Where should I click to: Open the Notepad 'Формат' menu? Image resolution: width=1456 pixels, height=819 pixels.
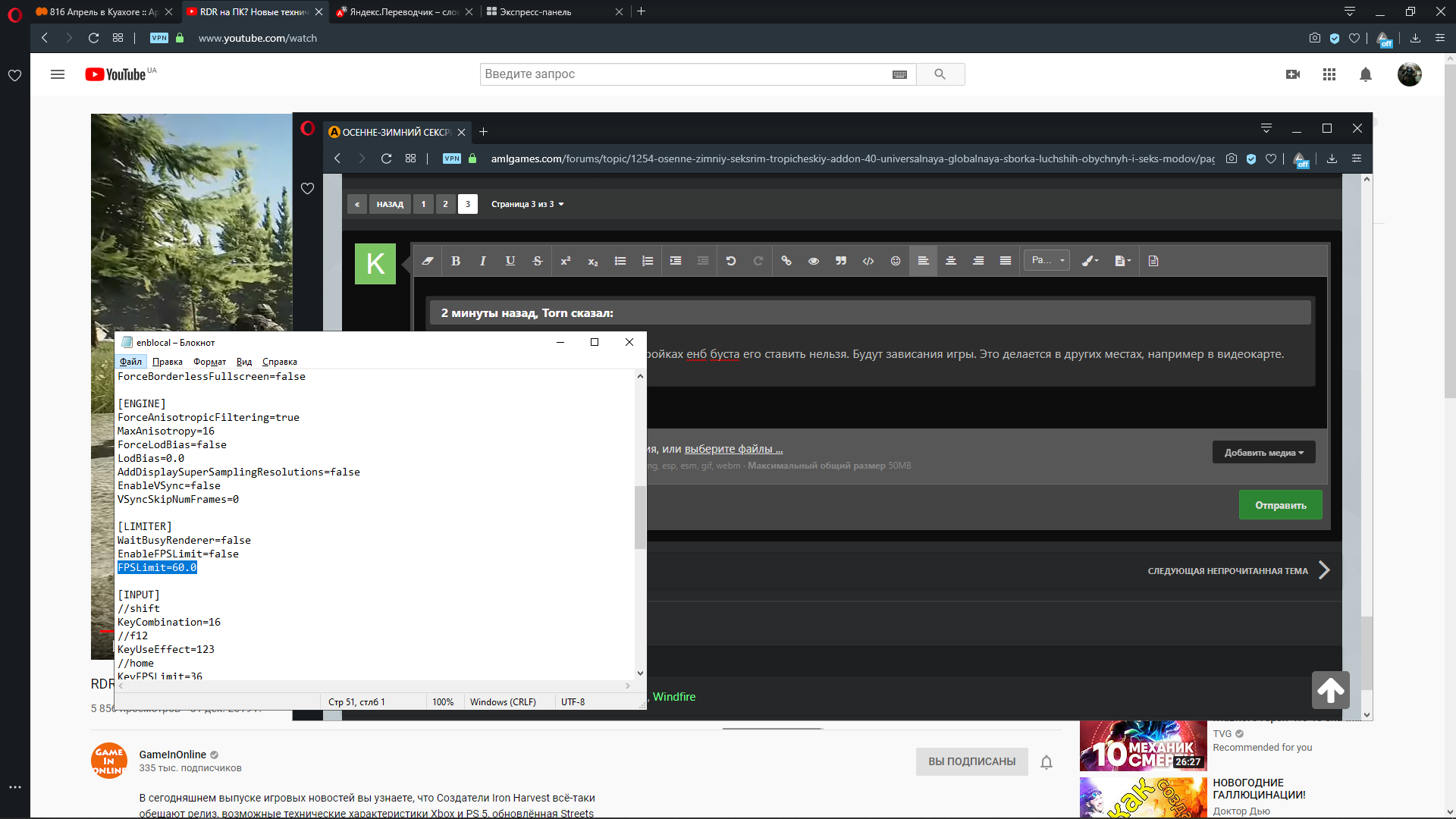click(209, 362)
